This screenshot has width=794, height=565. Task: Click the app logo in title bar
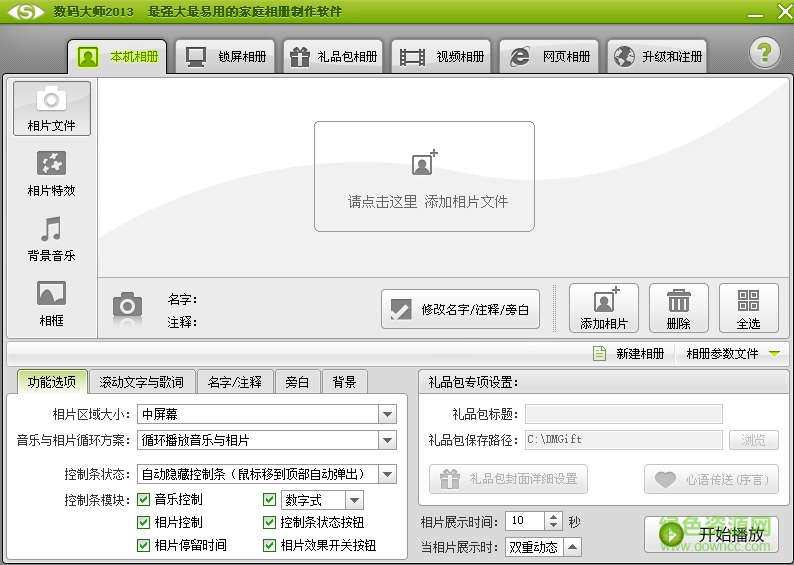pos(25,11)
